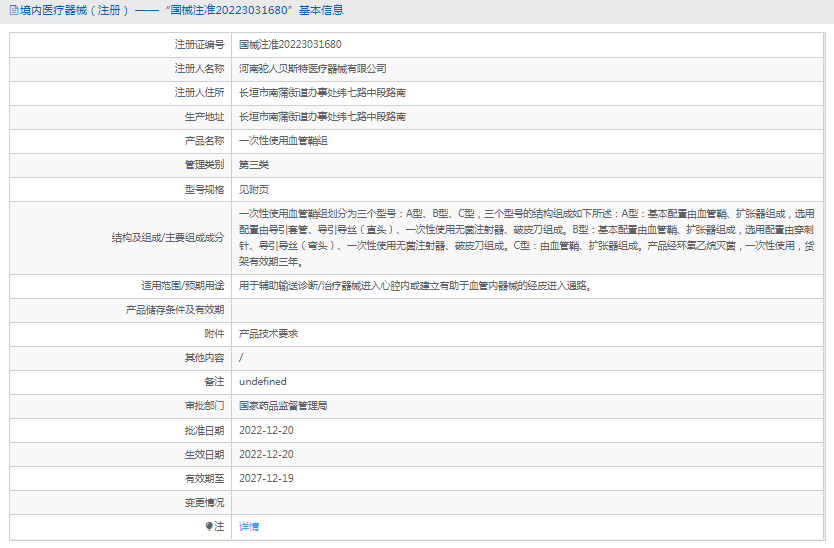Click the 有效期至 label
This screenshot has height=548, width=834.
tap(204, 478)
